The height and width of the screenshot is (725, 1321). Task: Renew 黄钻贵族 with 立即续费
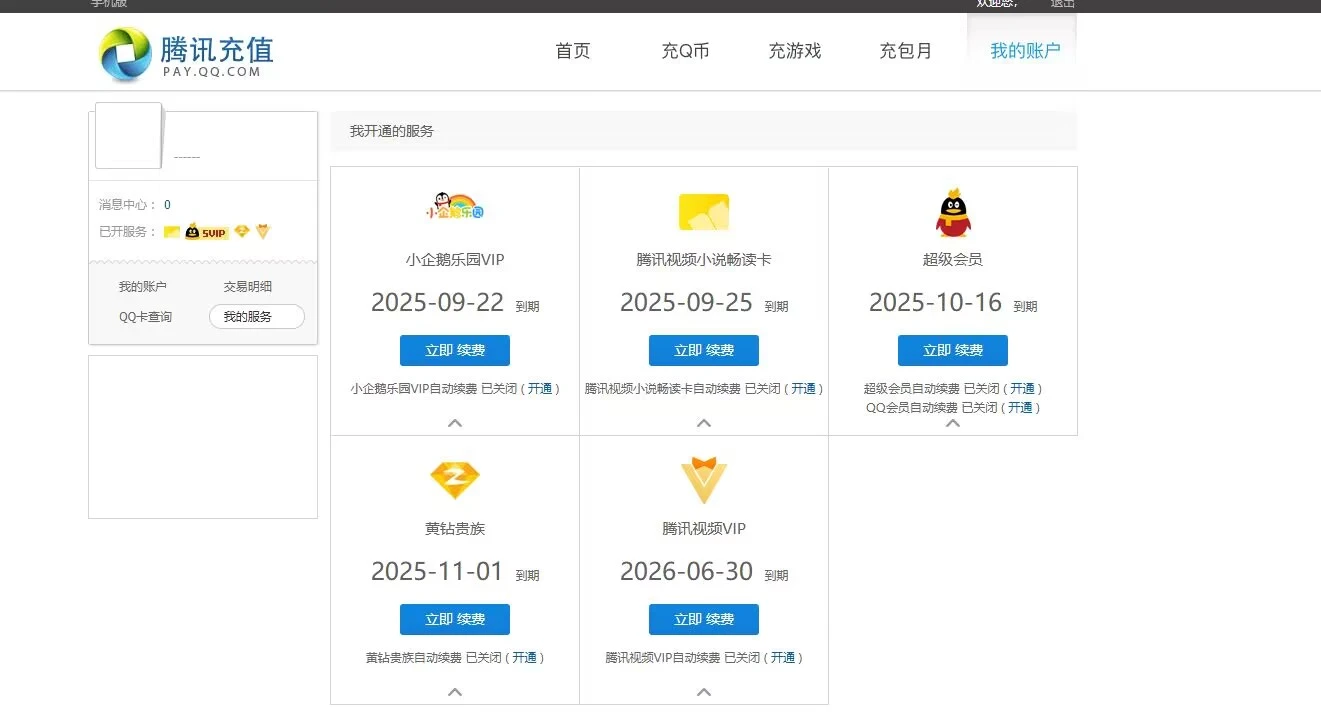[455, 620]
